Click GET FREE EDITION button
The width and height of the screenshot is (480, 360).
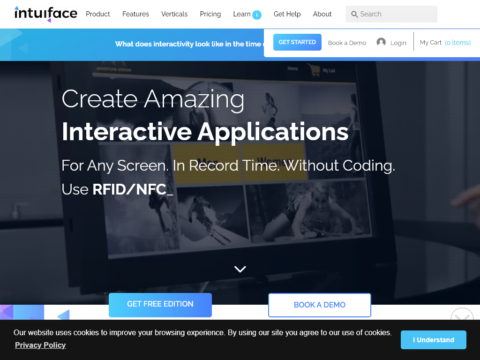point(160,305)
